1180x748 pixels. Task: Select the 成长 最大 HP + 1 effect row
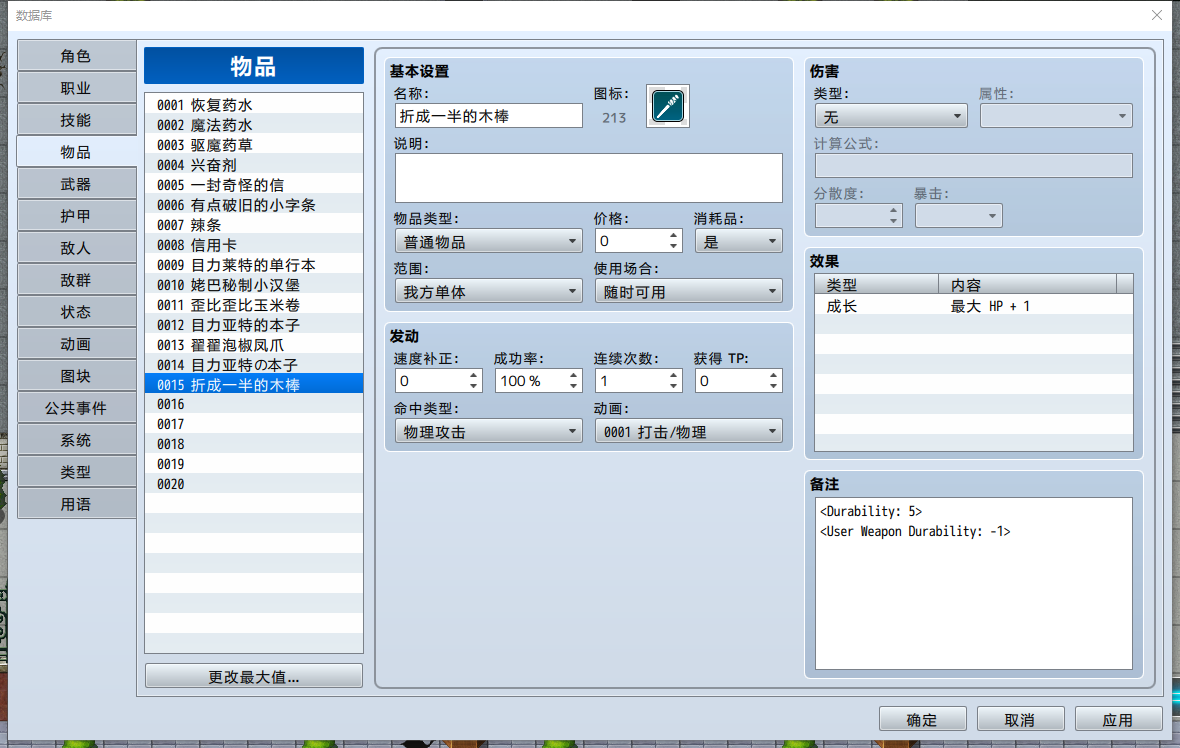pyautogui.click(x=974, y=306)
